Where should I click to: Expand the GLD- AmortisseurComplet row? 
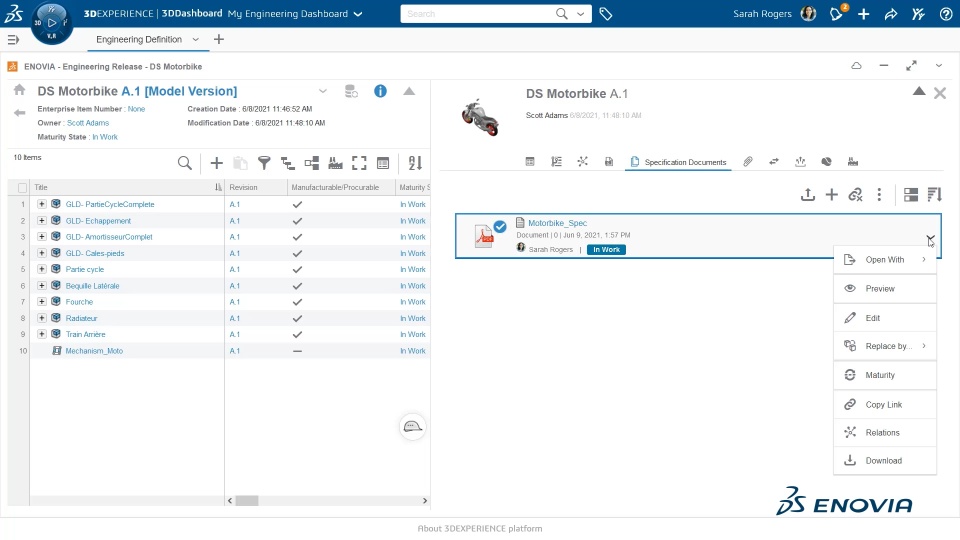[42, 236]
